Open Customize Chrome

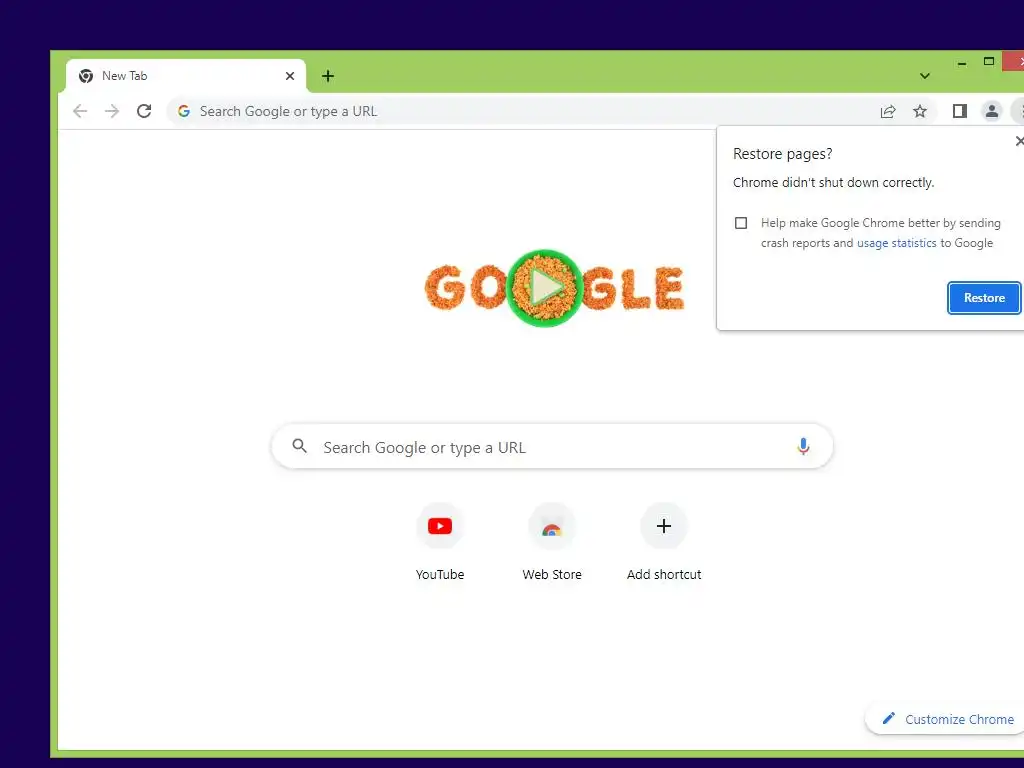[x=948, y=719]
